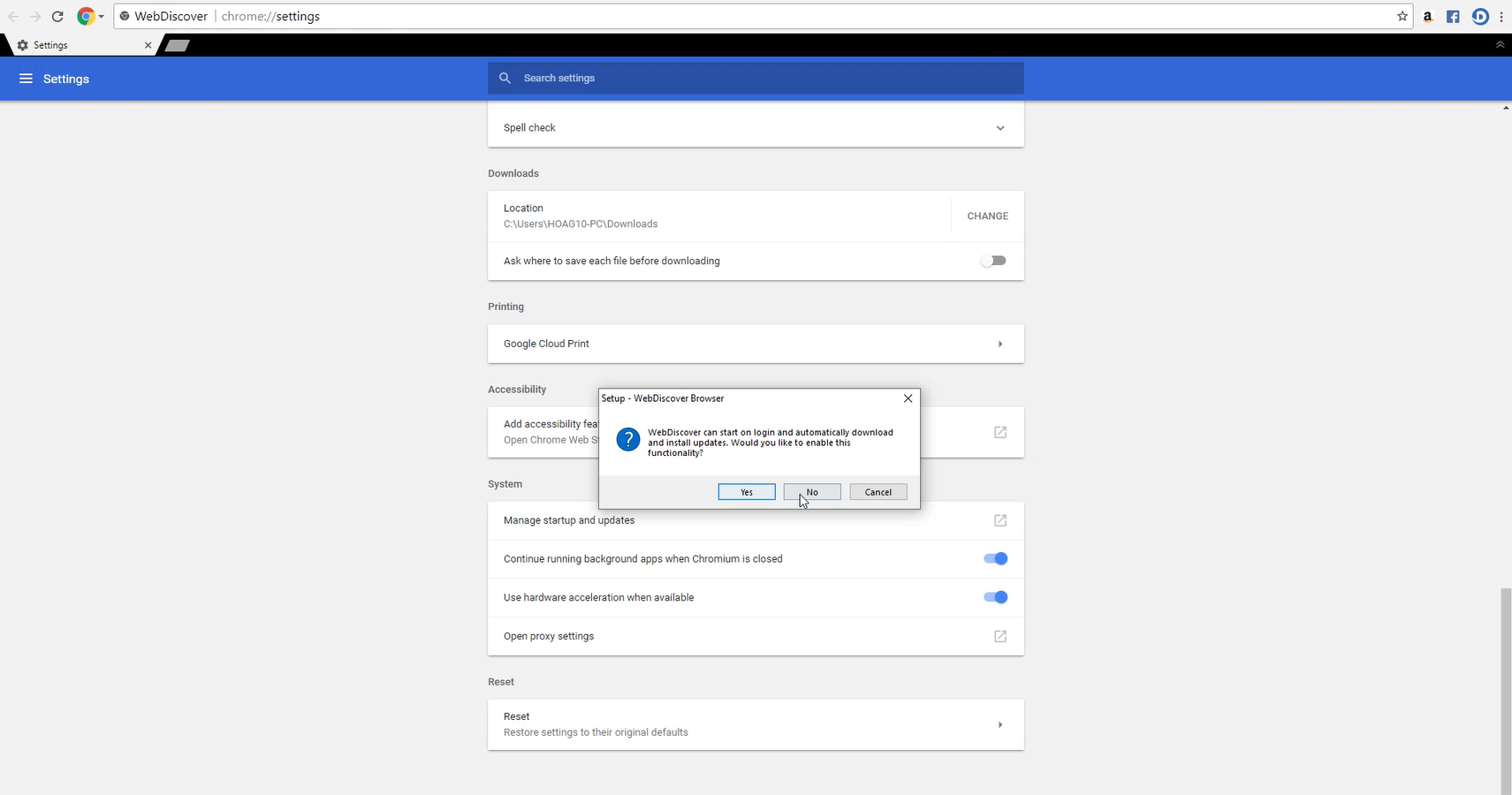
Task: Toggle Ask where to save each file
Action: [993, 261]
